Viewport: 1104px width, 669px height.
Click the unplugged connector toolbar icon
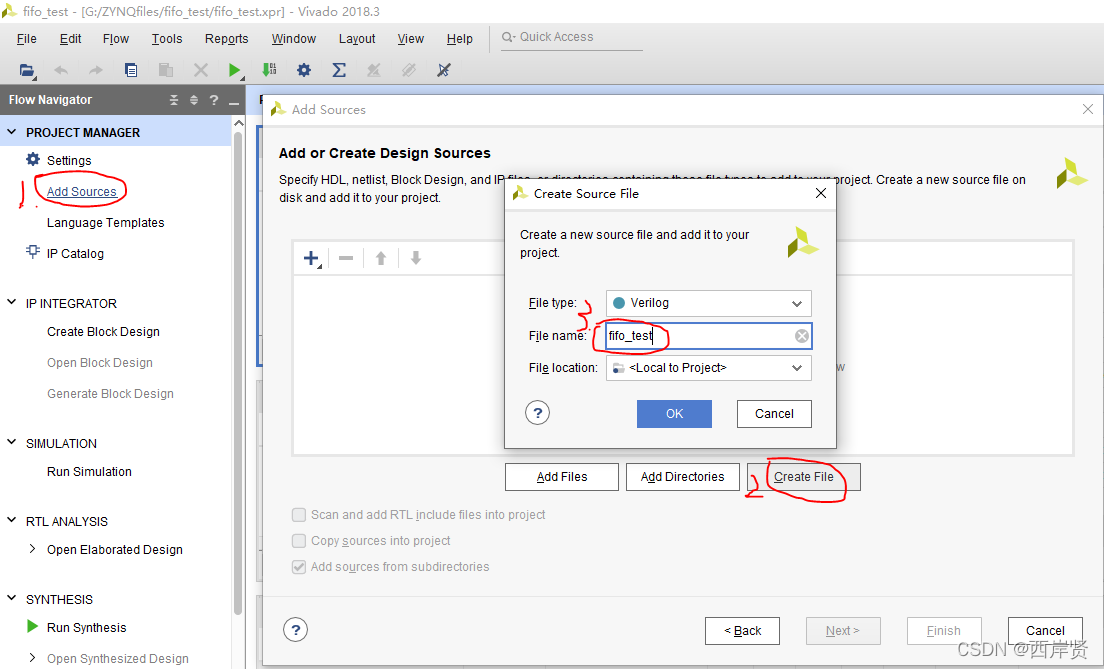[444, 70]
